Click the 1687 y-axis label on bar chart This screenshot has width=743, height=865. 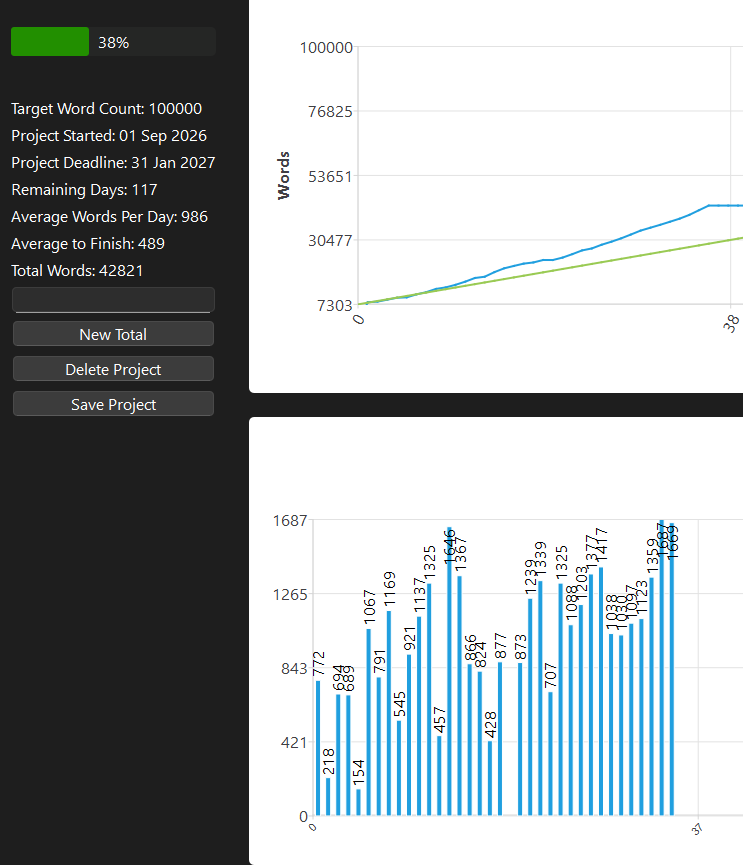point(290,520)
